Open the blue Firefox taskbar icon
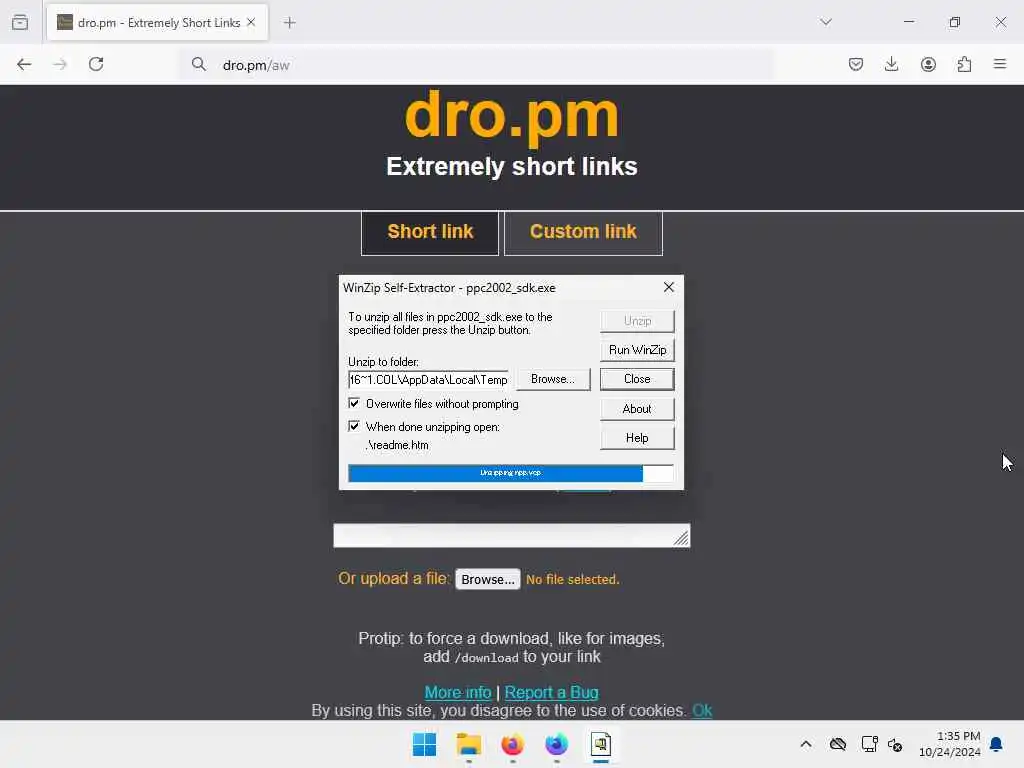 [556, 744]
